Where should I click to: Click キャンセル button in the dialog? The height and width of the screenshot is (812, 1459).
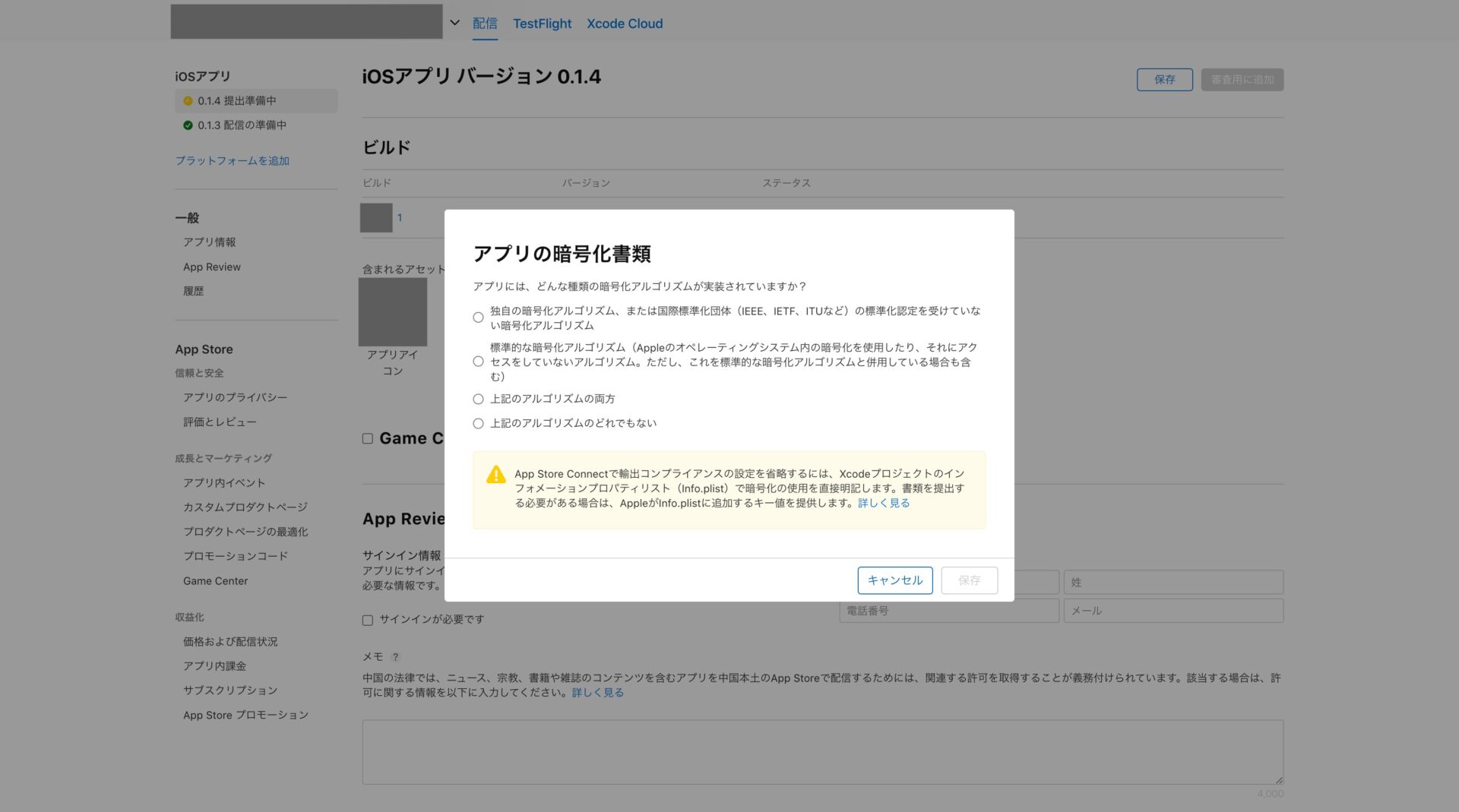coord(894,580)
